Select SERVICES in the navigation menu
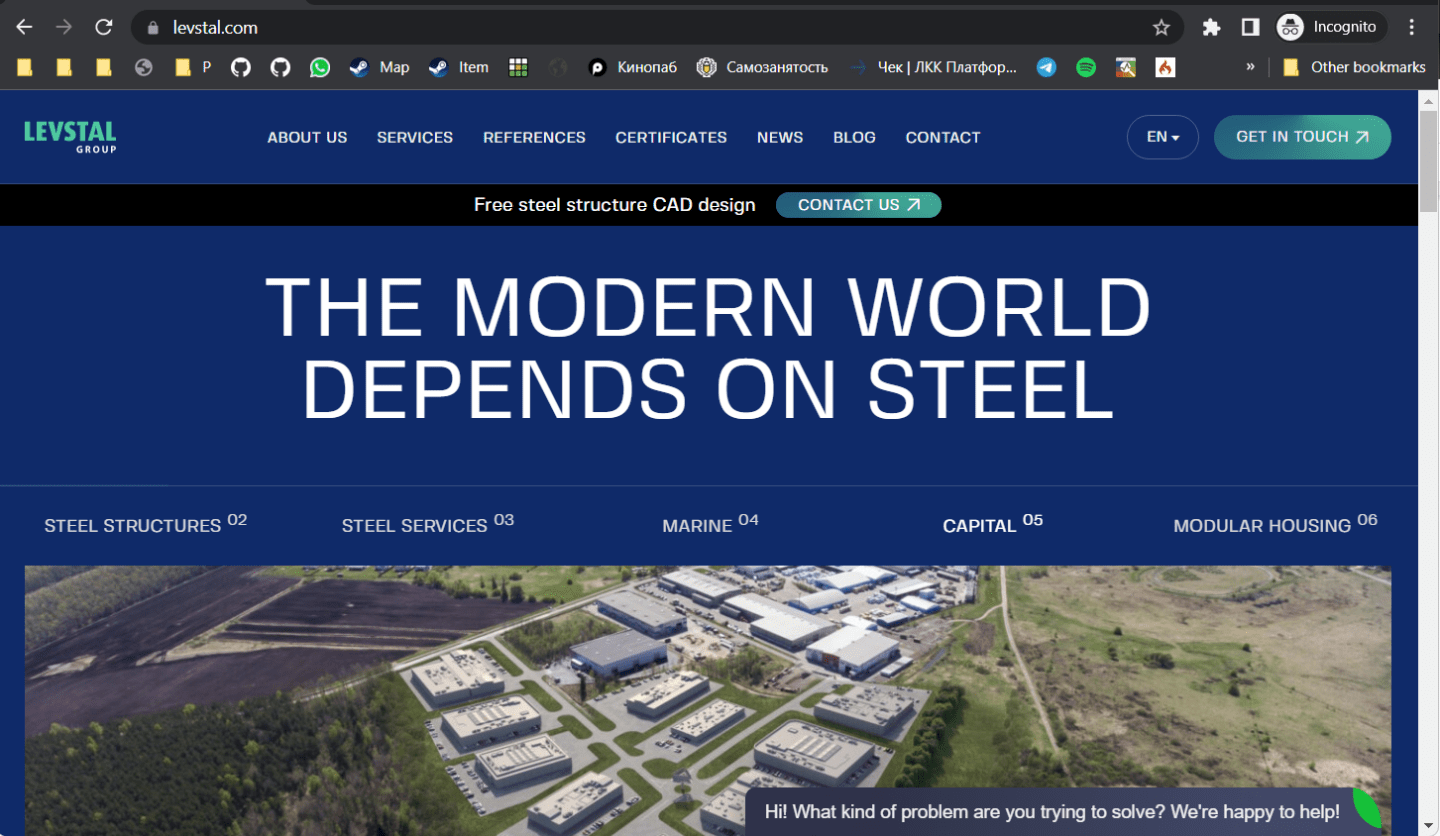This screenshot has height=836, width=1440. point(414,137)
